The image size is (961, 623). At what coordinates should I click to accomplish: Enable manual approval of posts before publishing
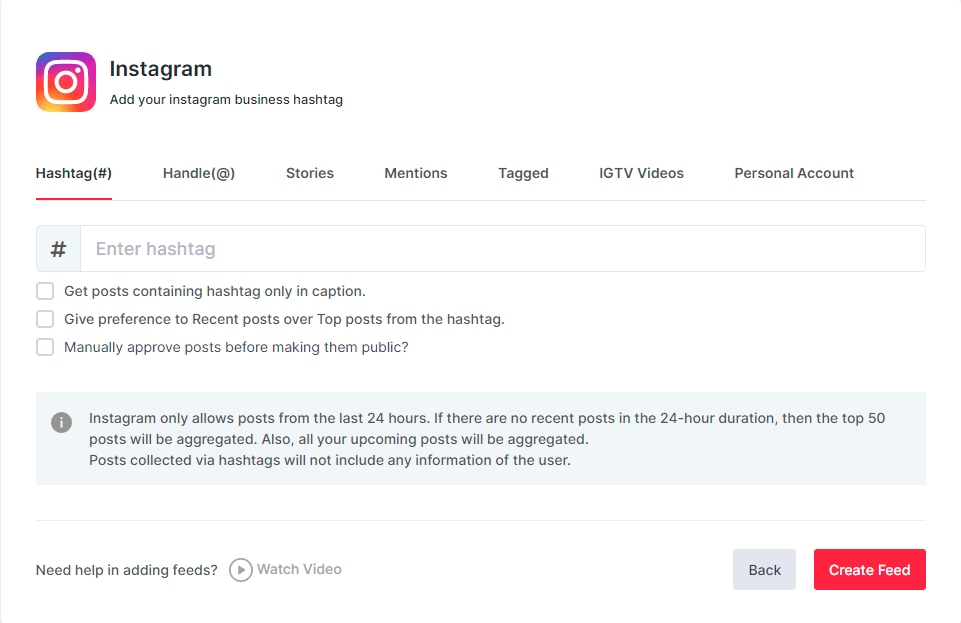click(x=43, y=346)
